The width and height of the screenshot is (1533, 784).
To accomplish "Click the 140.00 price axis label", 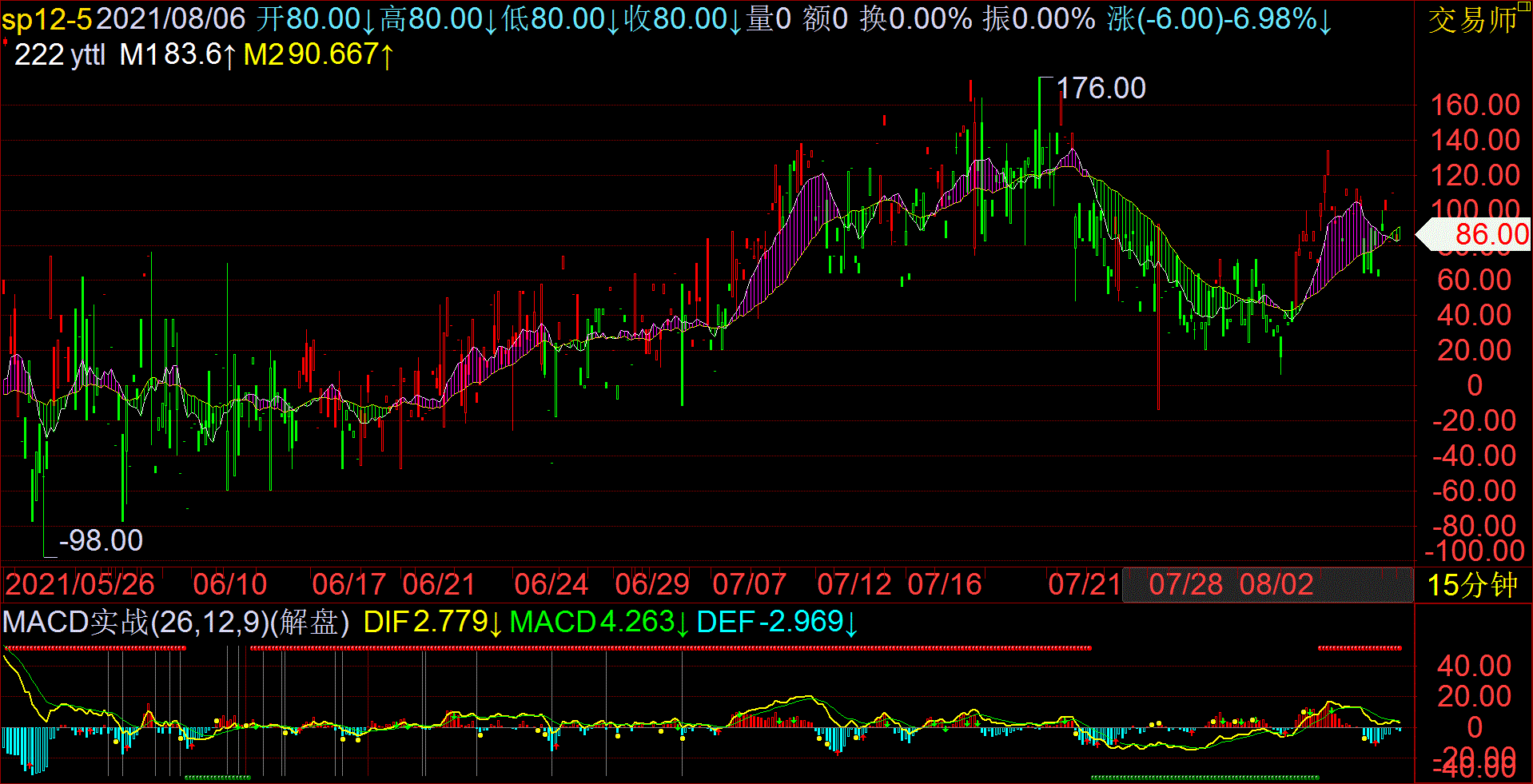I will click(1475, 140).
